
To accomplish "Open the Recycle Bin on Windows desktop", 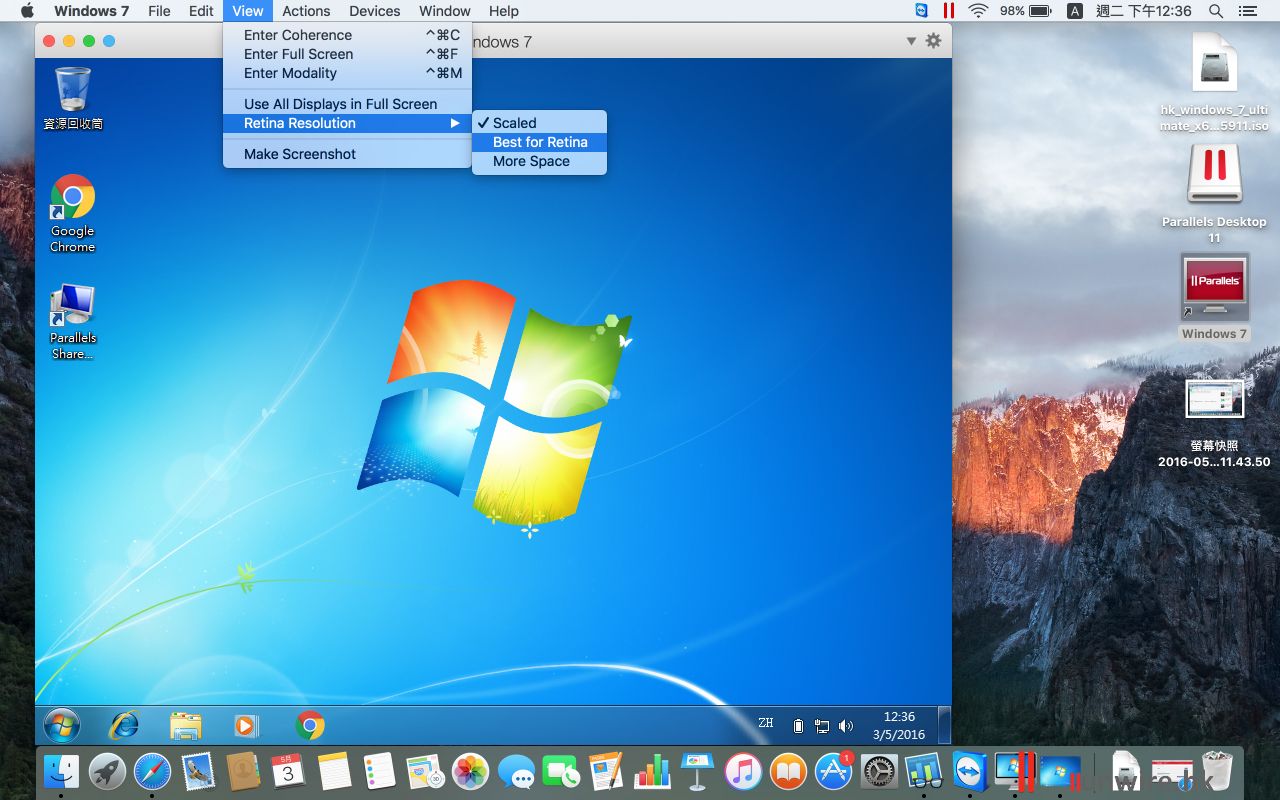I will [x=73, y=90].
